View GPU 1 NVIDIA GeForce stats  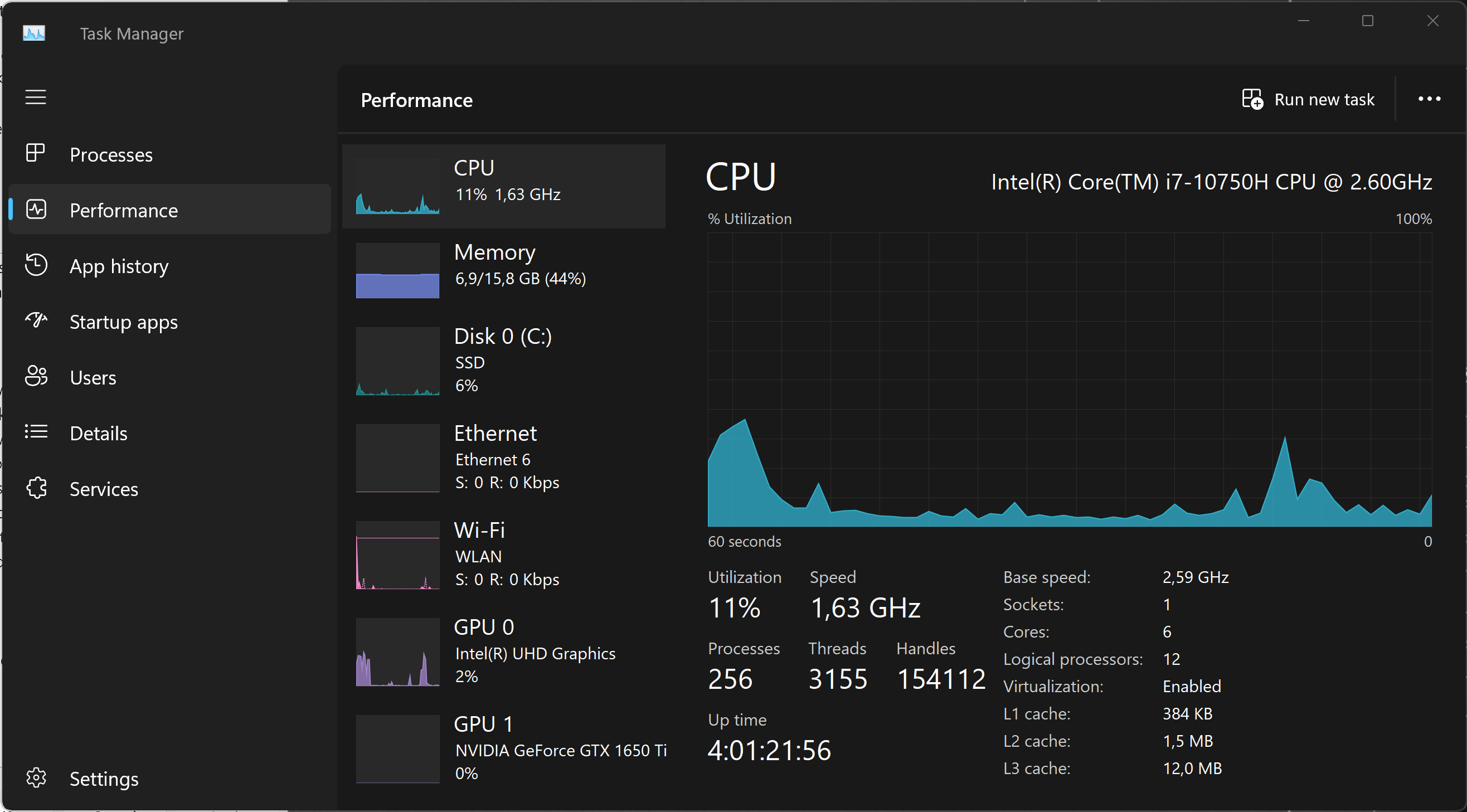click(503, 748)
